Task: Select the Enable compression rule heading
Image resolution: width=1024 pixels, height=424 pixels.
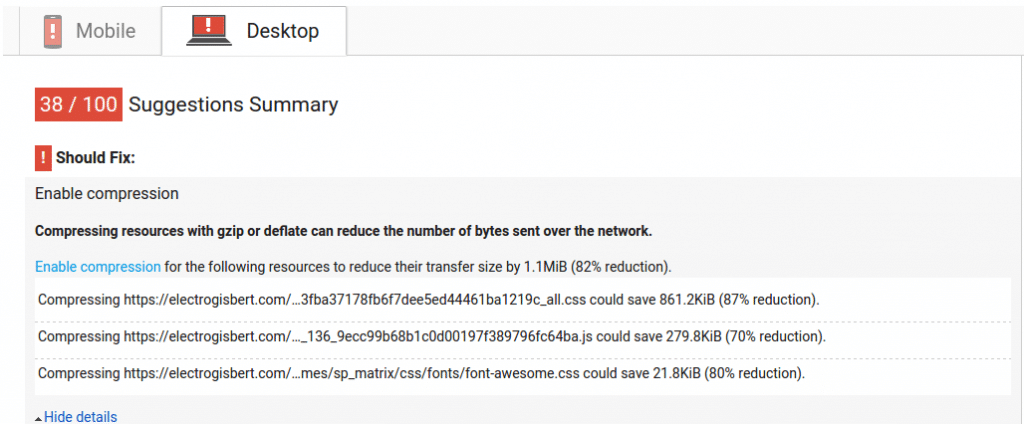Action: [107, 193]
